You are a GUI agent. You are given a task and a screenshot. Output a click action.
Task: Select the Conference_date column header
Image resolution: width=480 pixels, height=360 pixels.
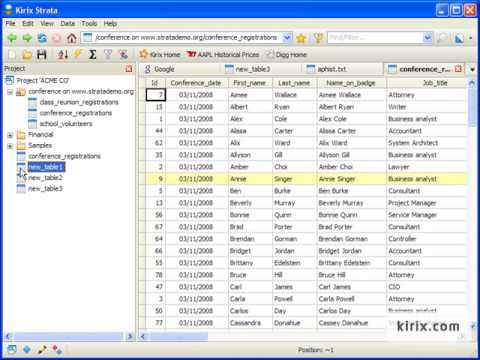pyautogui.click(x=196, y=83)
